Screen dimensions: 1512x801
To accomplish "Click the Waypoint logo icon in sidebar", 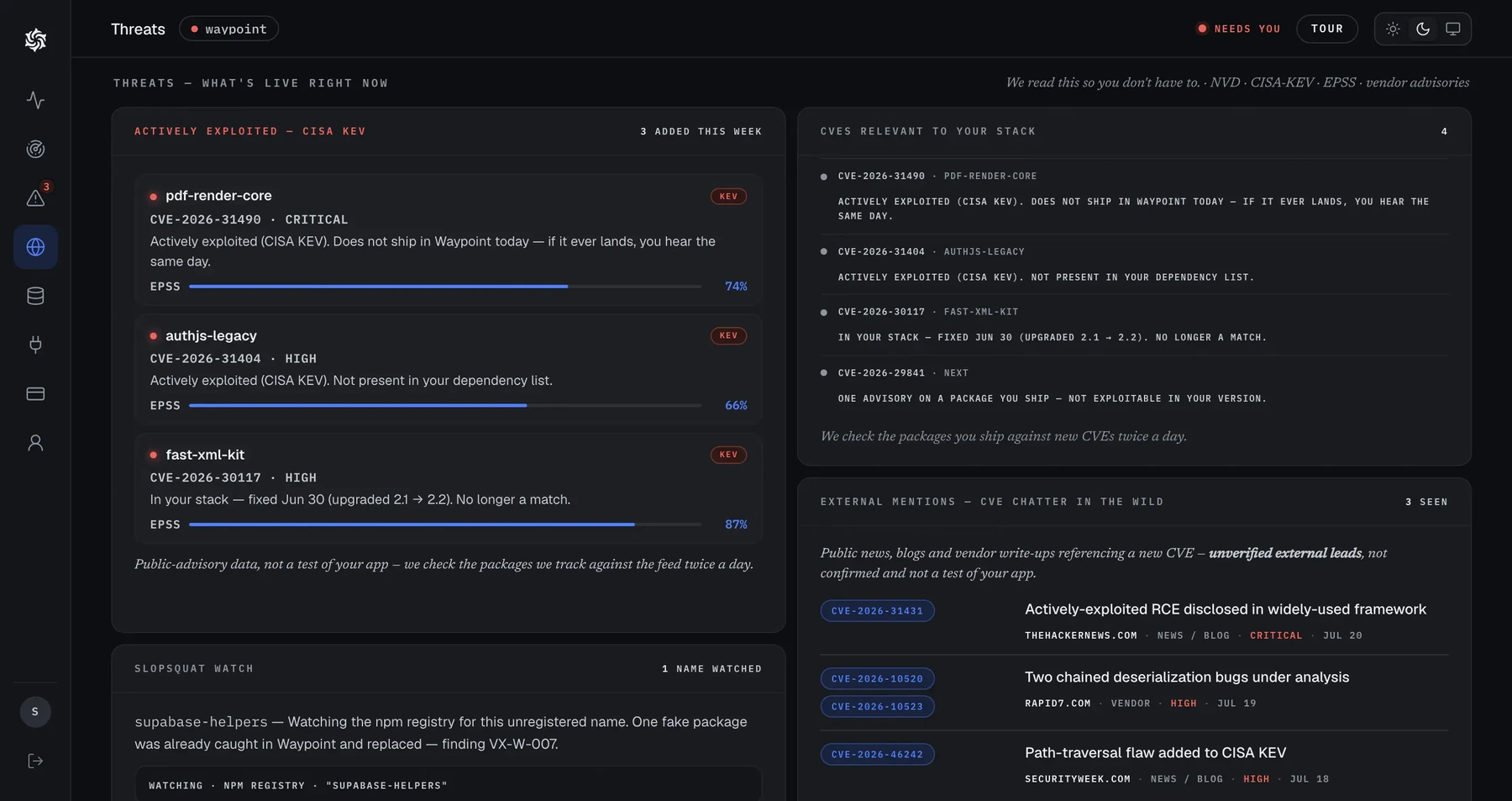I will pos(35,40).
